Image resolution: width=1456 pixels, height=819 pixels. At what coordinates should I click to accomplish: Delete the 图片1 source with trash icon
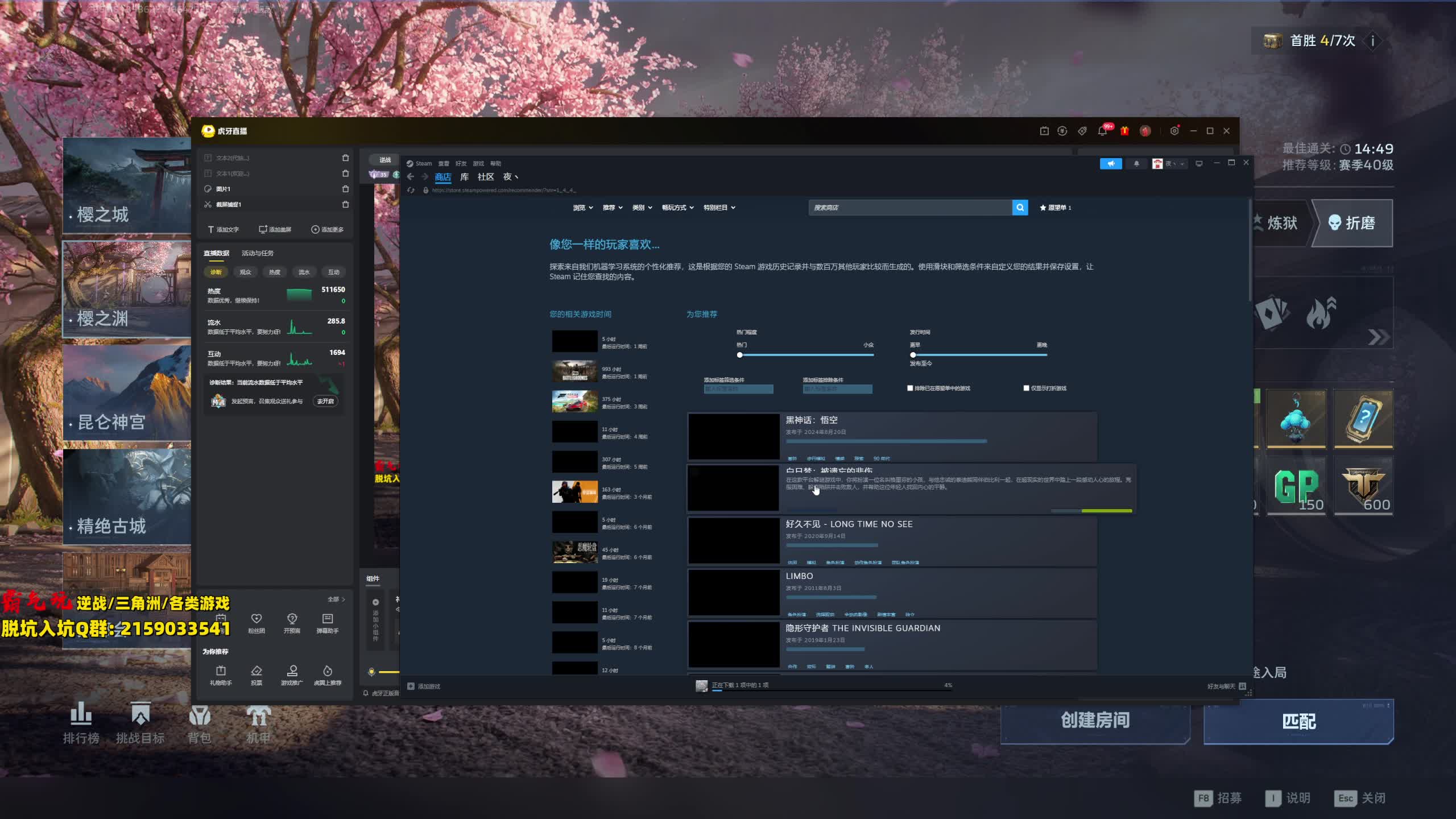[345, 189]
